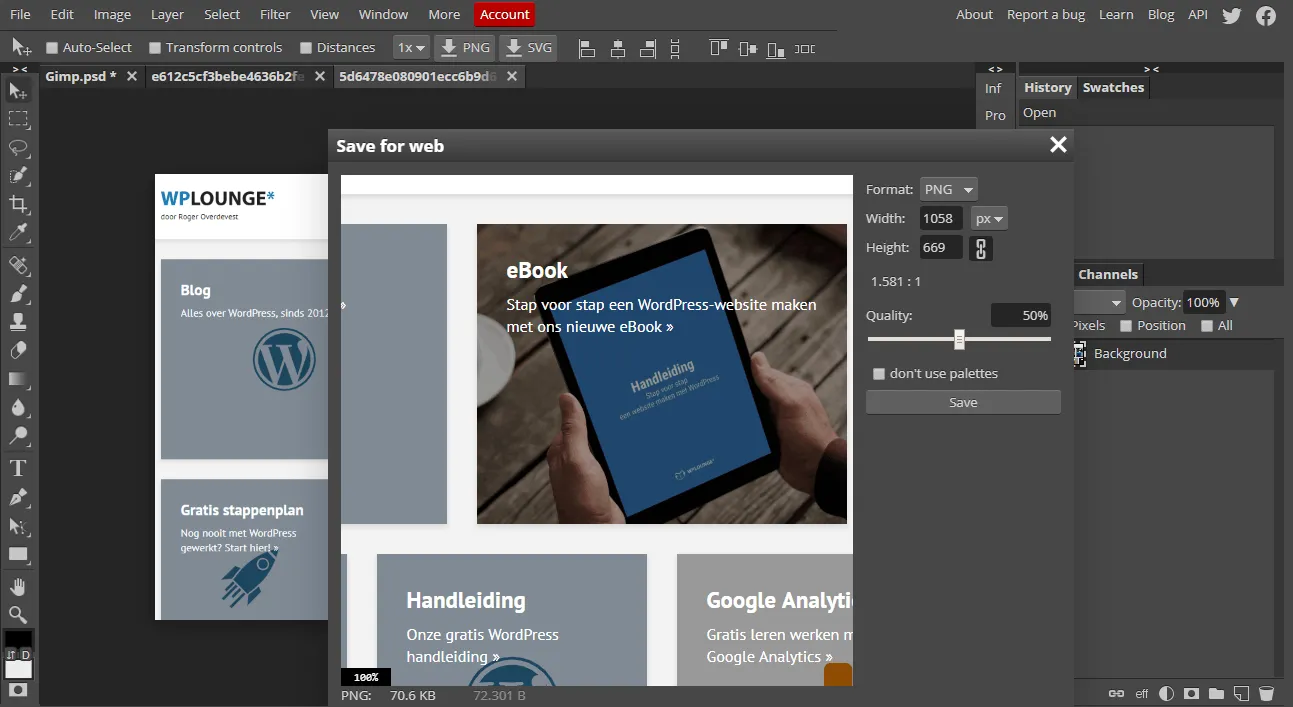This screenshot has height=707, width=1293.
Task: Enable the Distances checkbox
Action: point(306,47)
